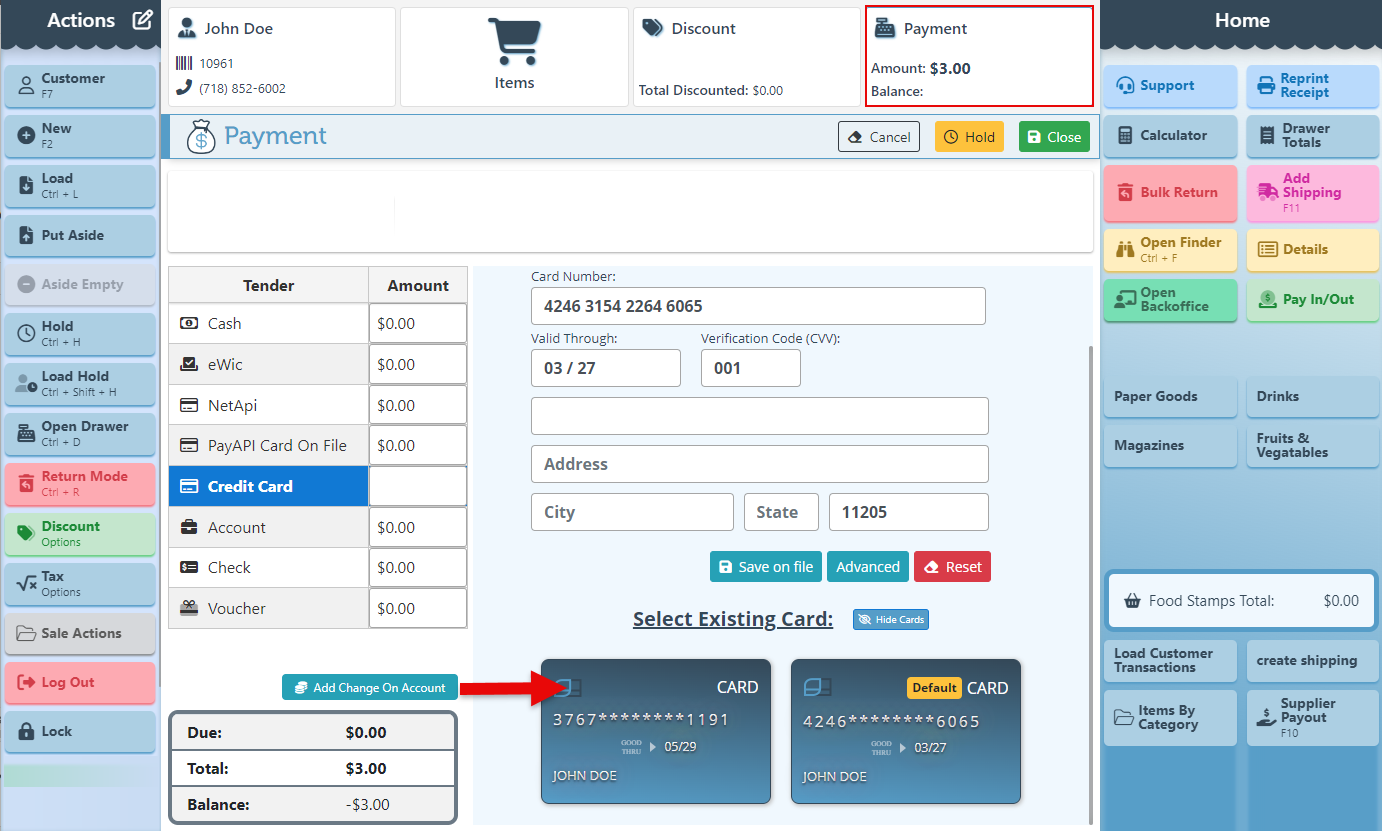Hide Cards using the eye toggle
Viewport: 1382px width, 831px height.
coord(890,620)
